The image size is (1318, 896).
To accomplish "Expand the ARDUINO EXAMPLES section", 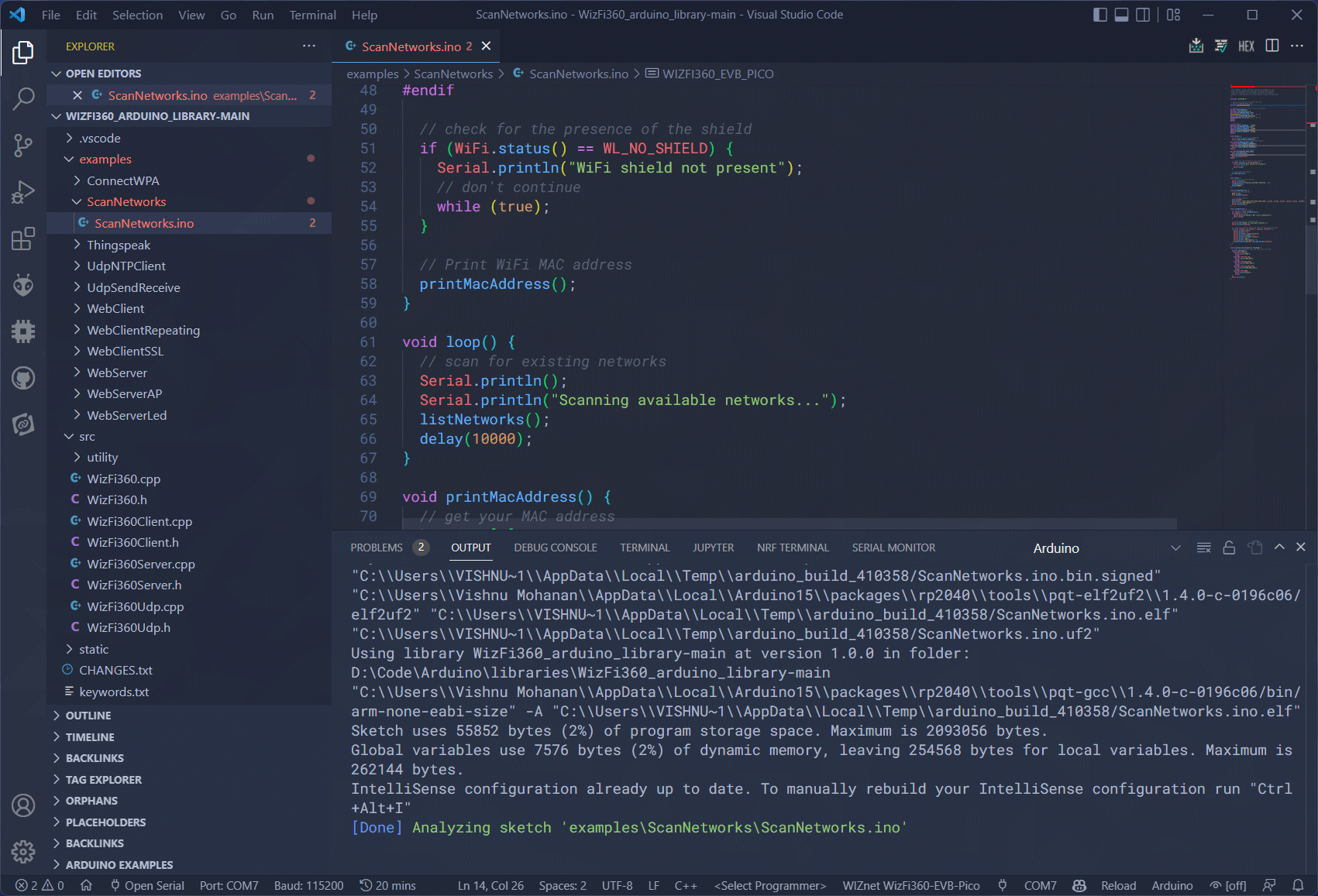I will pyautogui.click(x=189, y=865).
